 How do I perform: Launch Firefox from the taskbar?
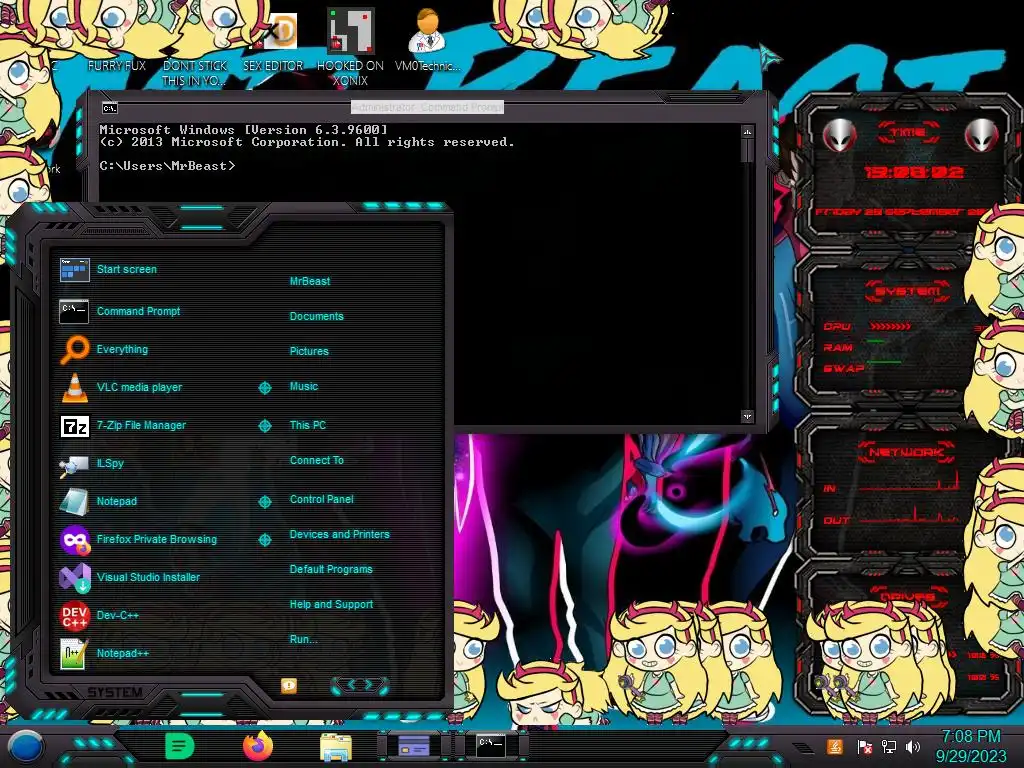pos(258,746)
